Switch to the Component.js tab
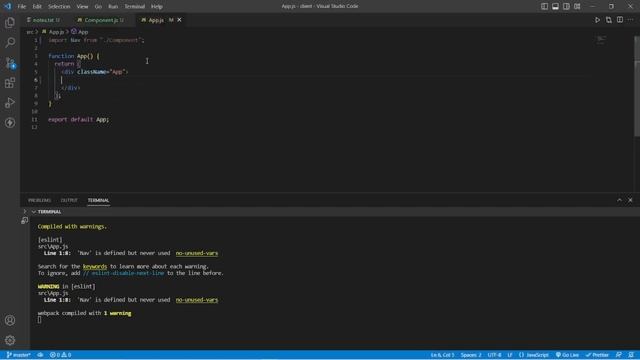Viewport: 640px width, 360px height. coord(100,20)
